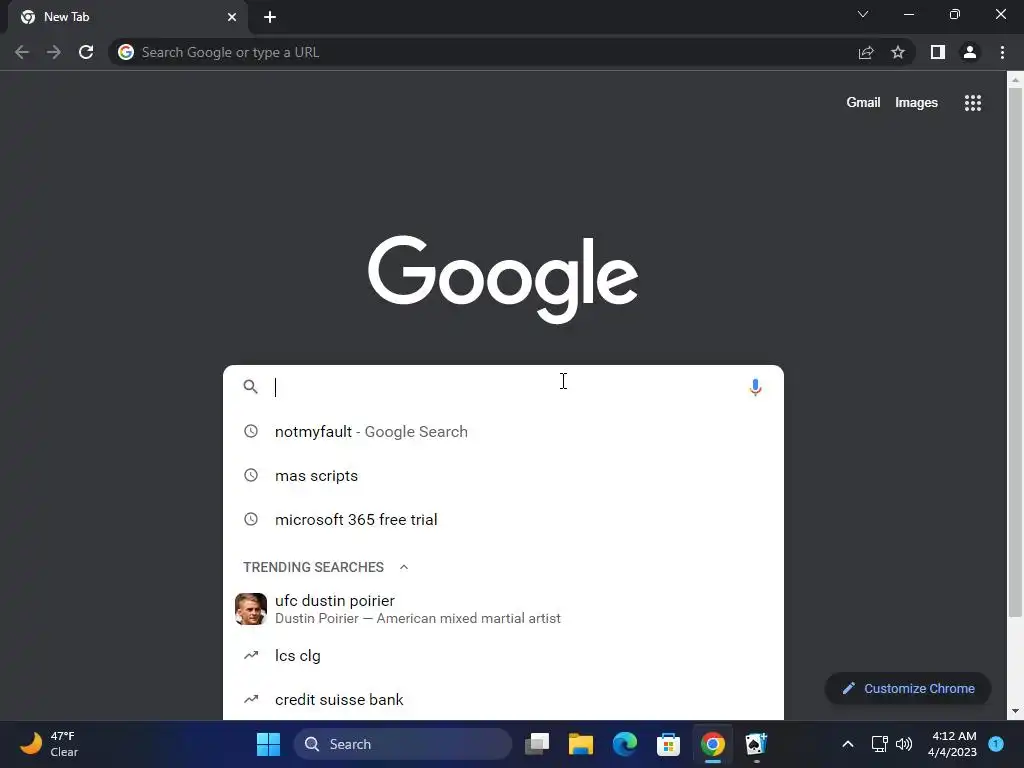Viewport: 1024px width, 768px height.
Task: Click the Chrome taskbar icon
Action: coord(712,744)
